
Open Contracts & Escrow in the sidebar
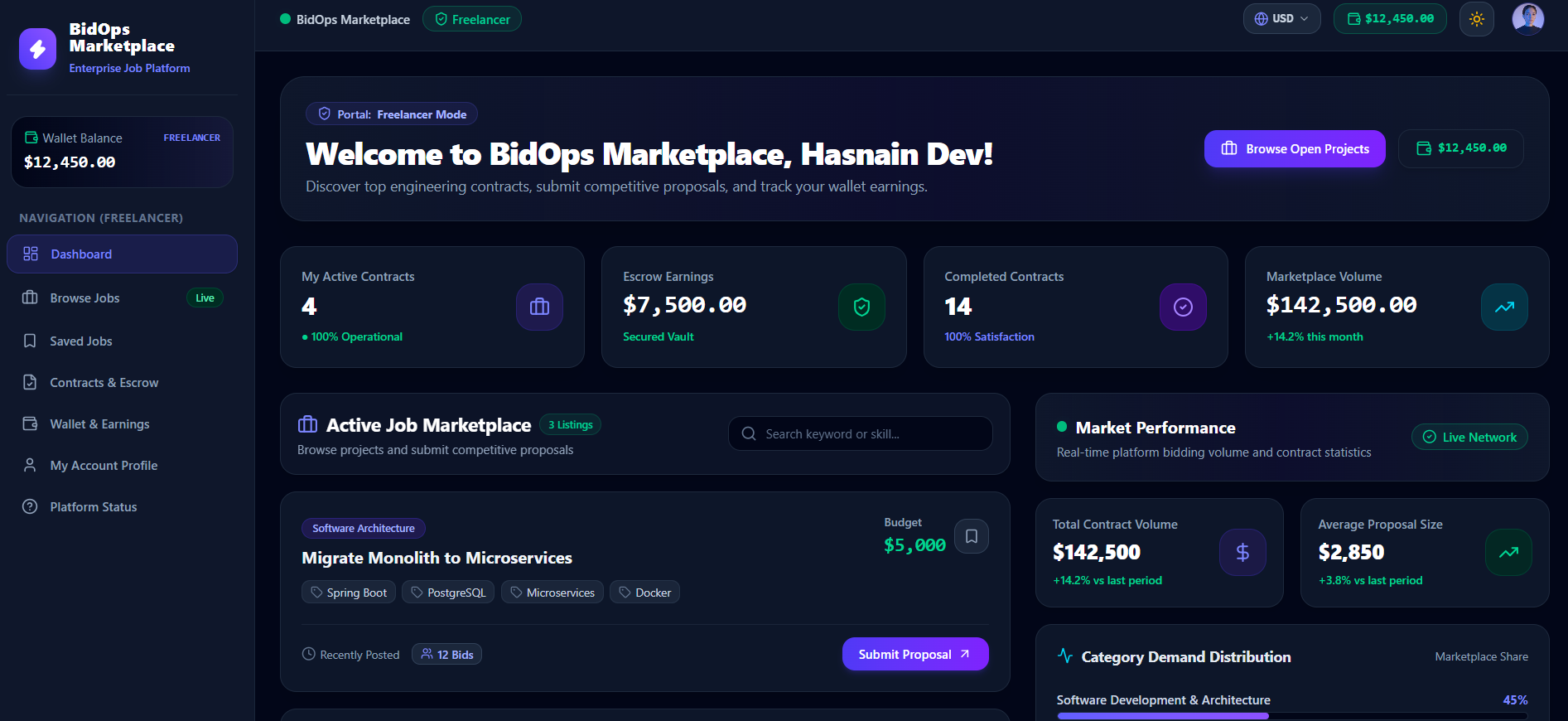tap(122, 383)
